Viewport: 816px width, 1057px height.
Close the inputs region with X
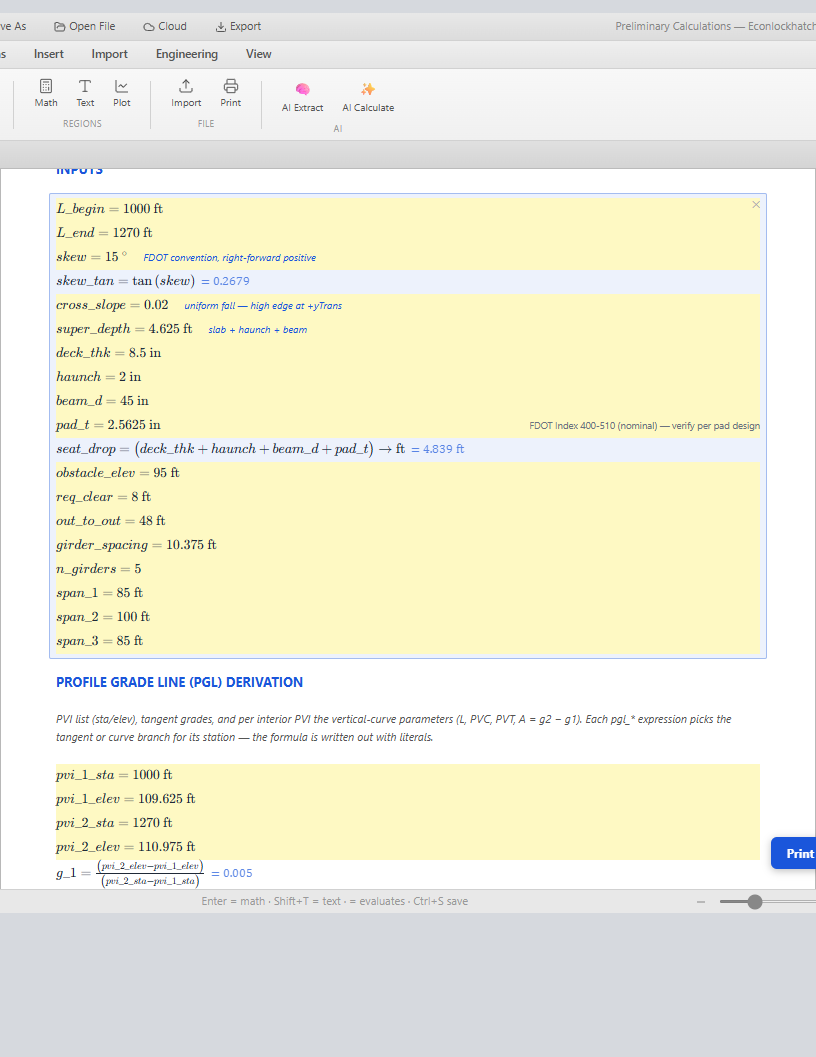coord(756,204)
